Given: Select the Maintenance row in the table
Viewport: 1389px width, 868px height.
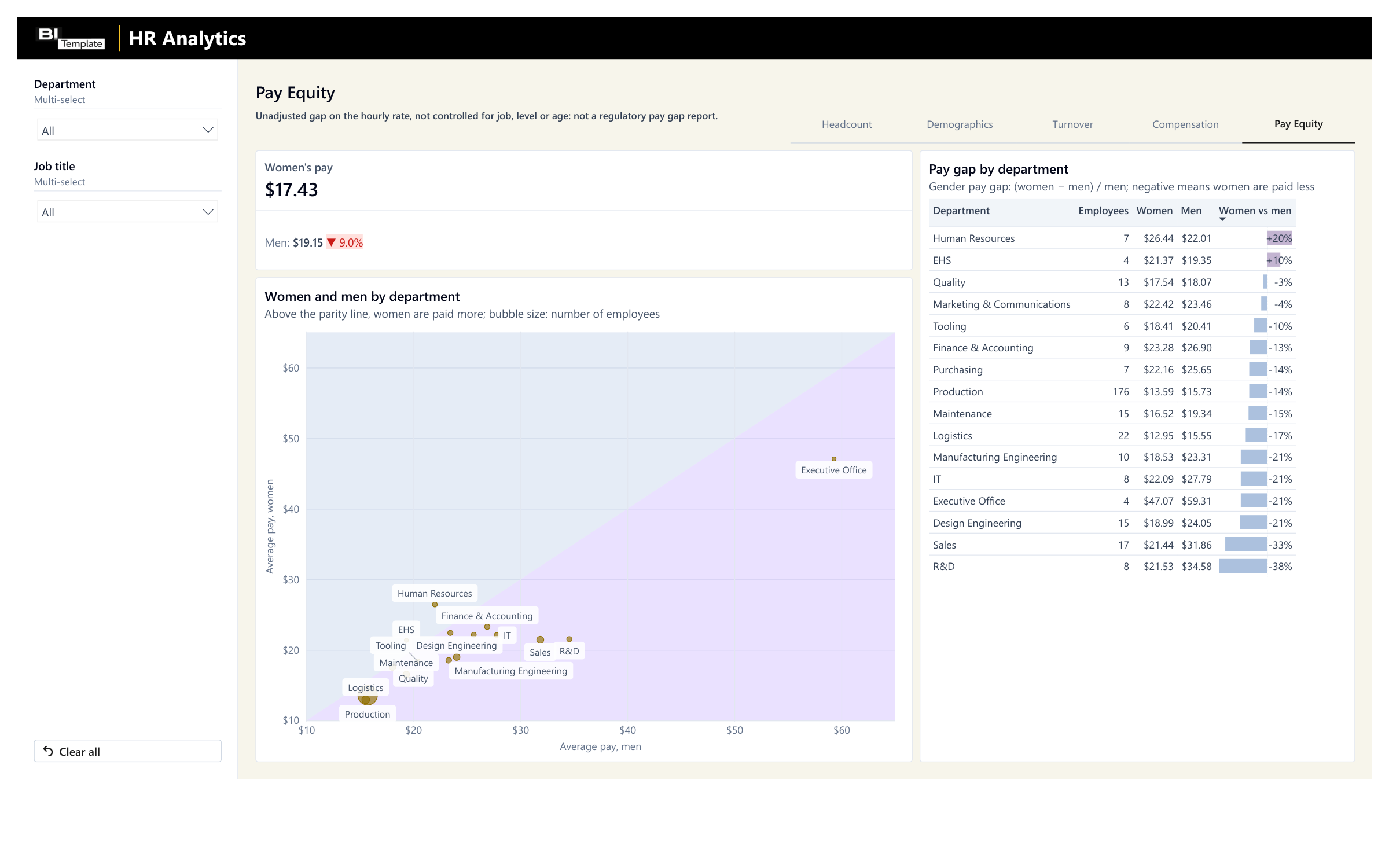Looking at the screenshot, I should 1112,414.
